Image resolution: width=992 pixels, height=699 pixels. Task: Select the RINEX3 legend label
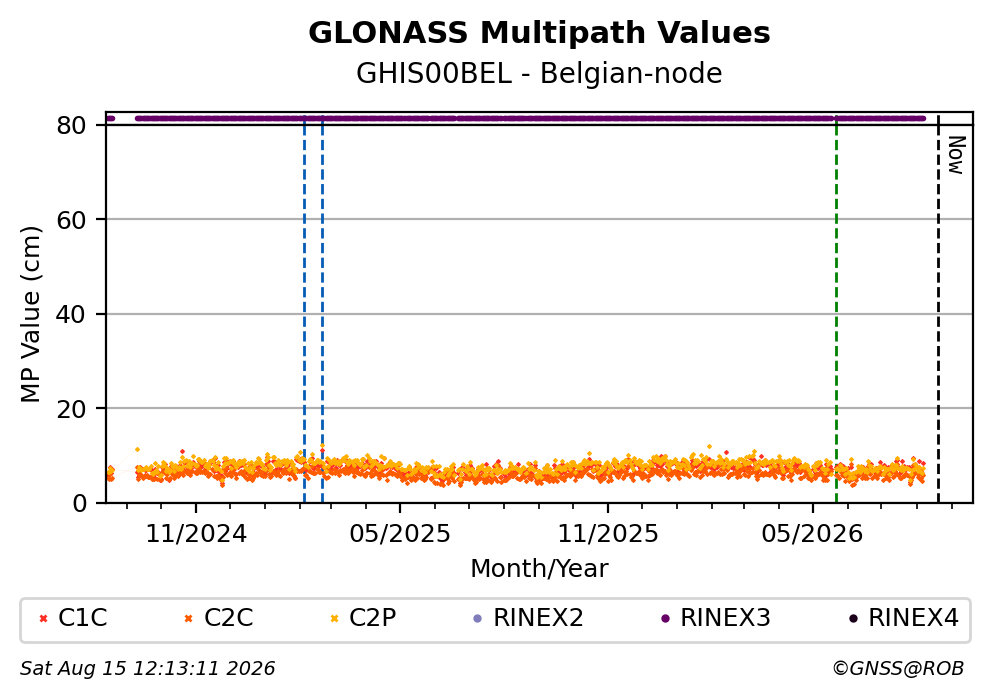725,618
